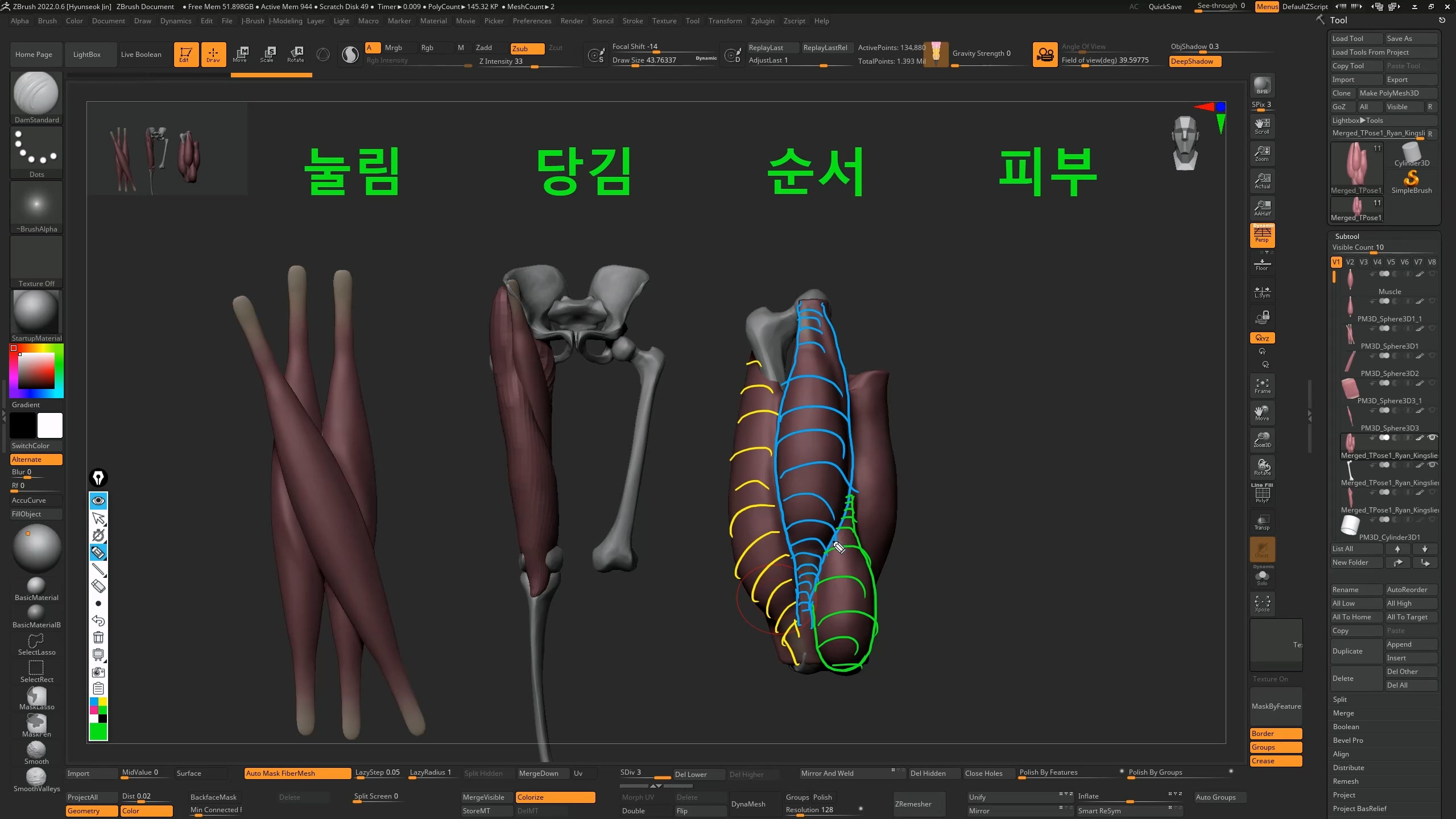The image size is (1456, 819).
Task: Expand the Boolean subtool section
Action: pos(1346,727)
